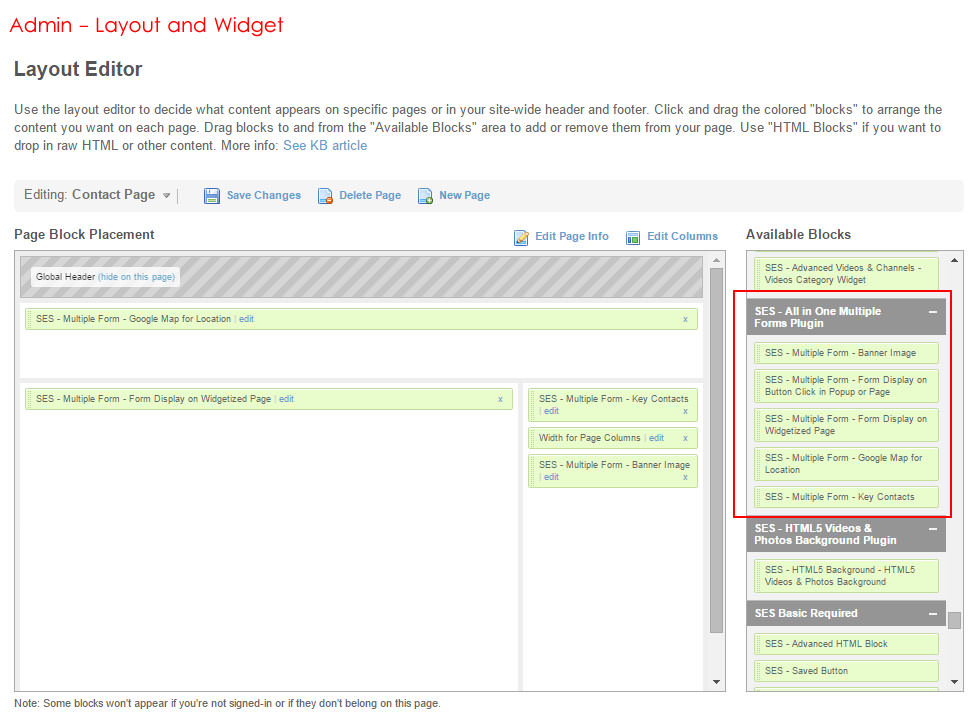975x717 pixels.
Task: Click the Edit Page Info icon
Action: [x=521, y=237]
